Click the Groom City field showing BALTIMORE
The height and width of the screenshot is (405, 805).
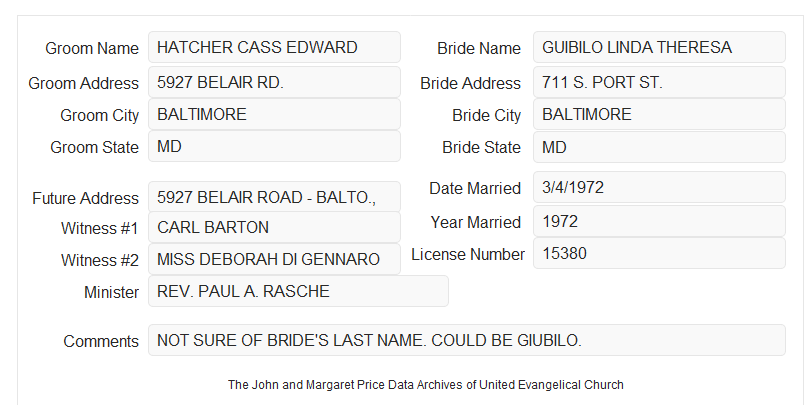tap(274, 114)
